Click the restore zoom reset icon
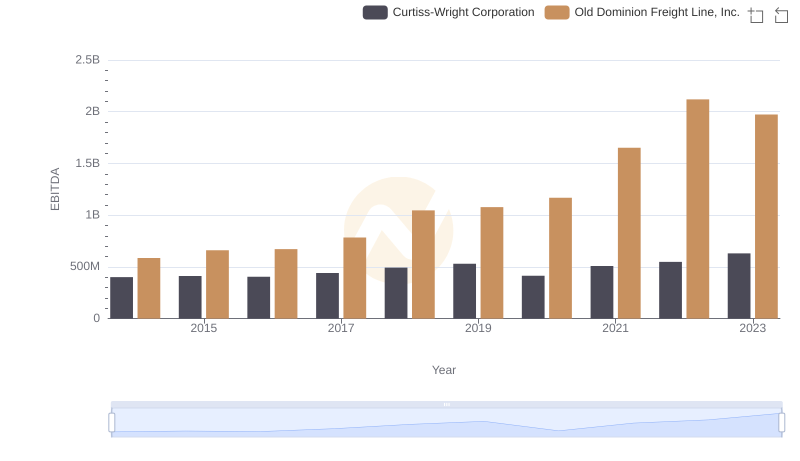The width and height of the screenshot is (800, 461). pyautogui.click(x=781, y=15)
